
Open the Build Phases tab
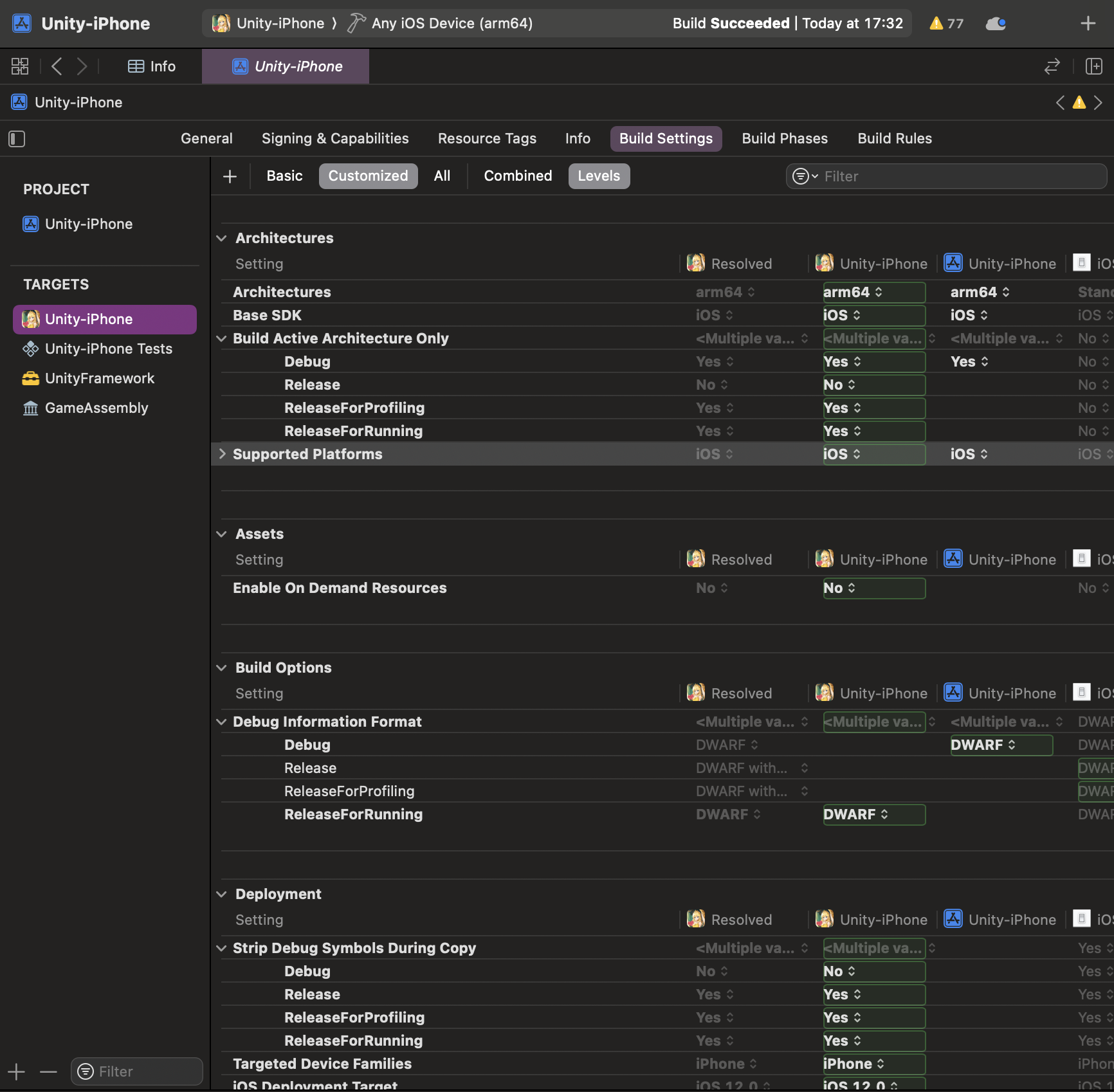(784, 139)
